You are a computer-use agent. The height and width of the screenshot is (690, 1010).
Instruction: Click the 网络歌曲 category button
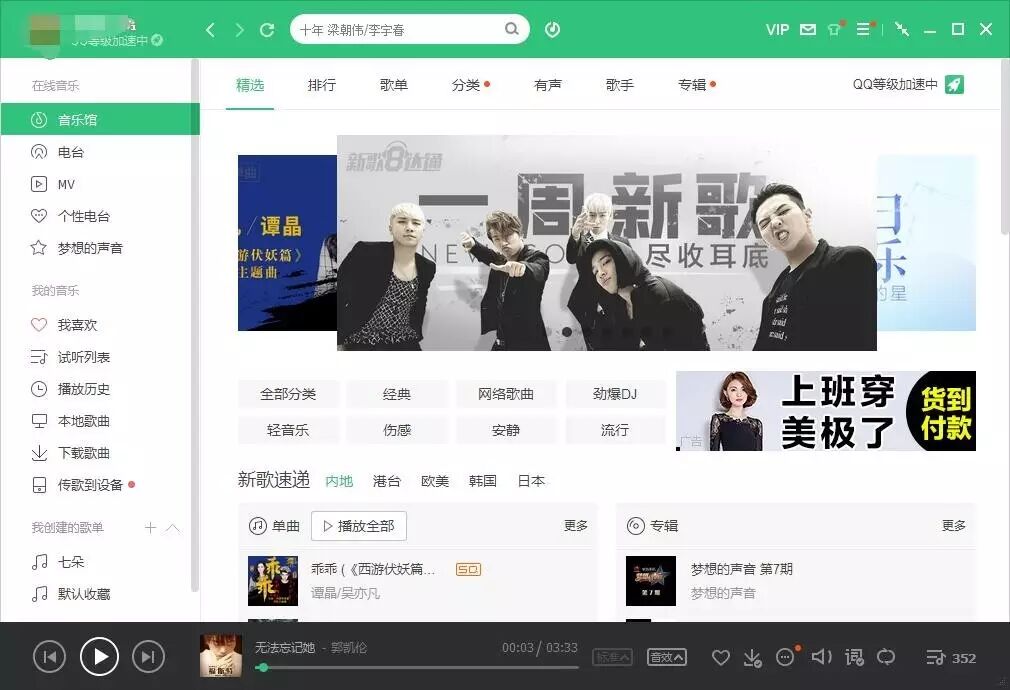[506, 394]
